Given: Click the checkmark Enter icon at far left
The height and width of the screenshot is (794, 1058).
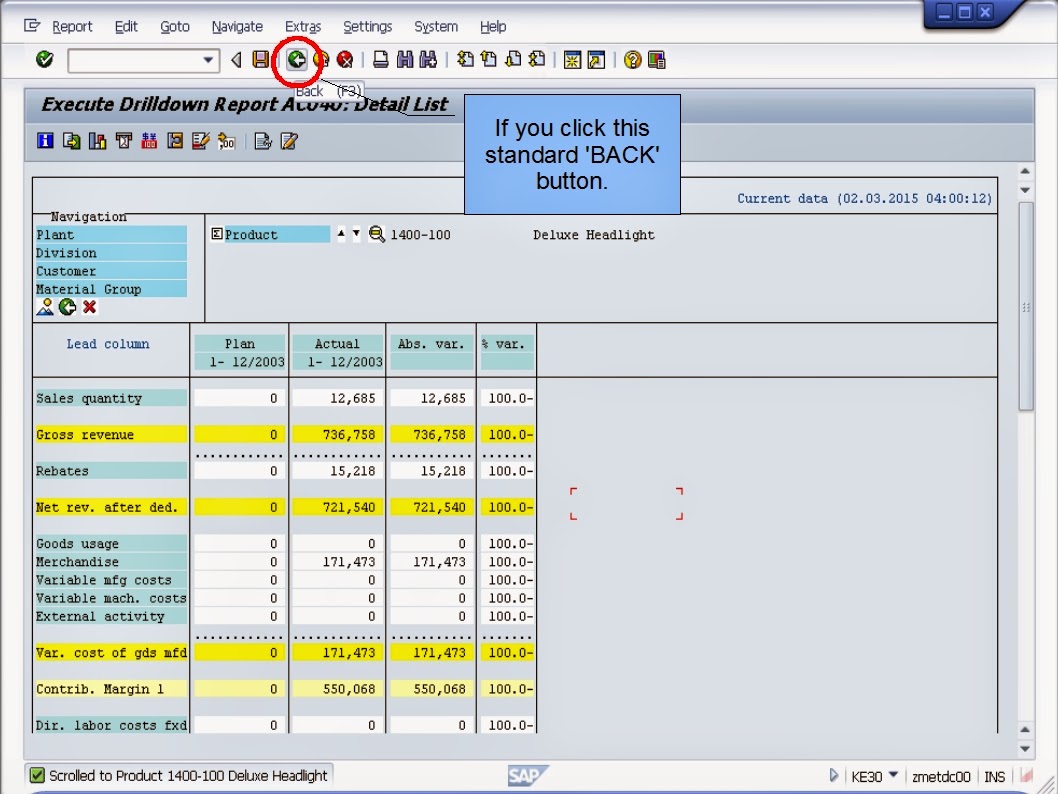Looking at the screenshot, I should (43, 59).
